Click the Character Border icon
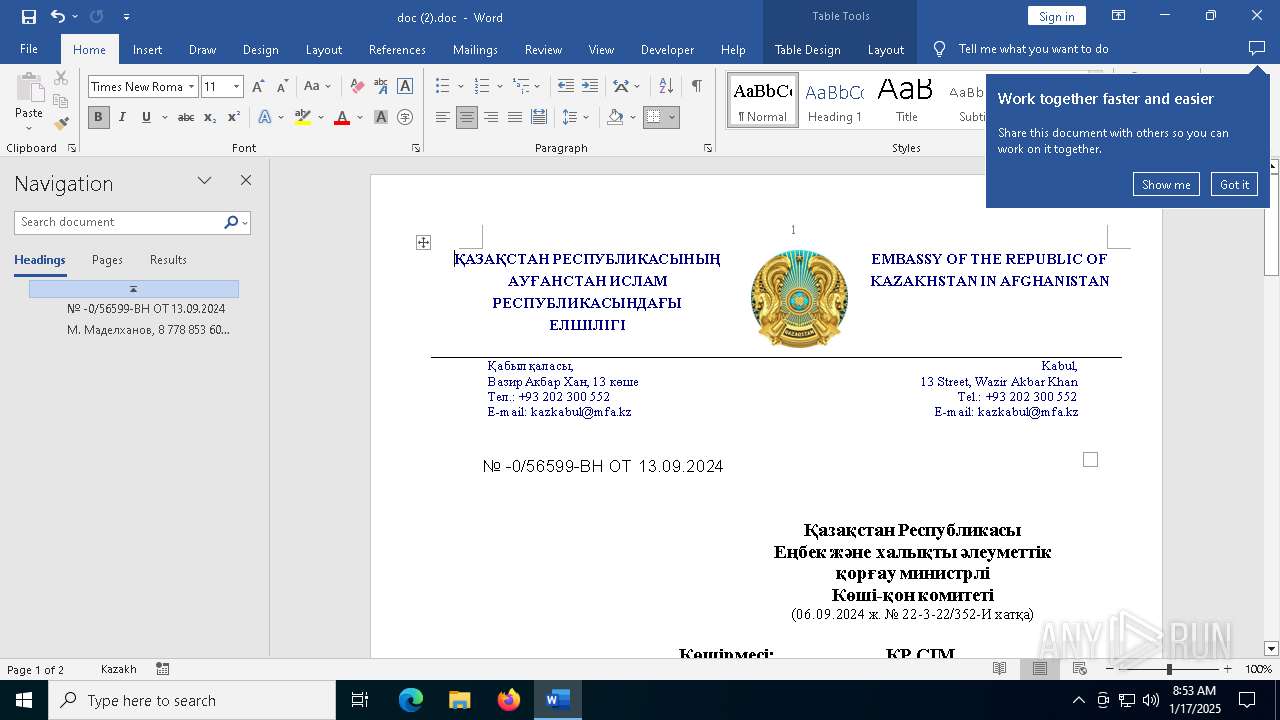The image size is (1280, 720). click(x=405, y=87)
